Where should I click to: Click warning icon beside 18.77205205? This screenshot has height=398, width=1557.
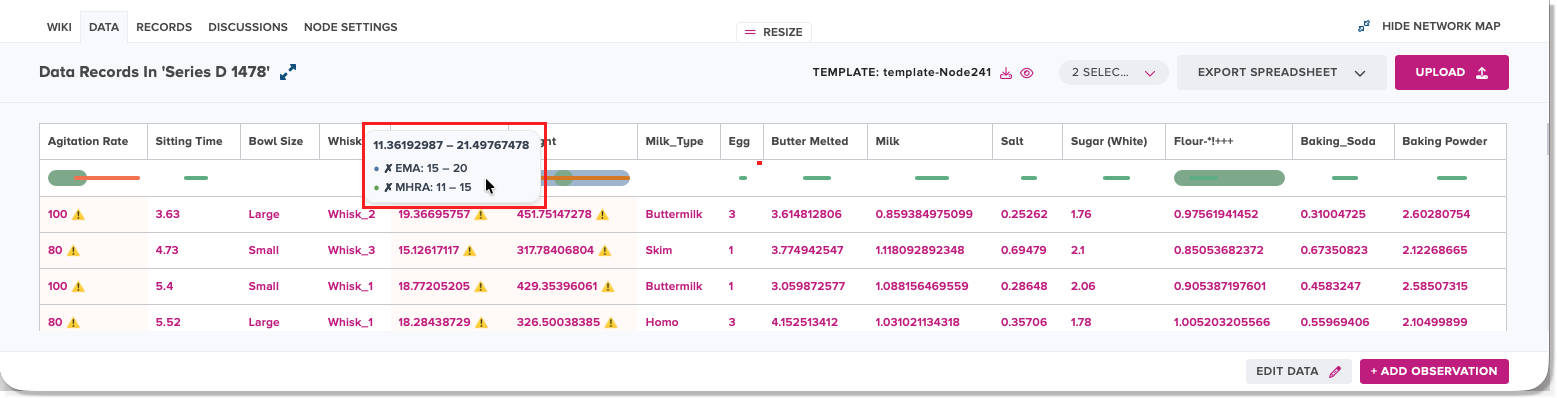[x=481, y=286]
